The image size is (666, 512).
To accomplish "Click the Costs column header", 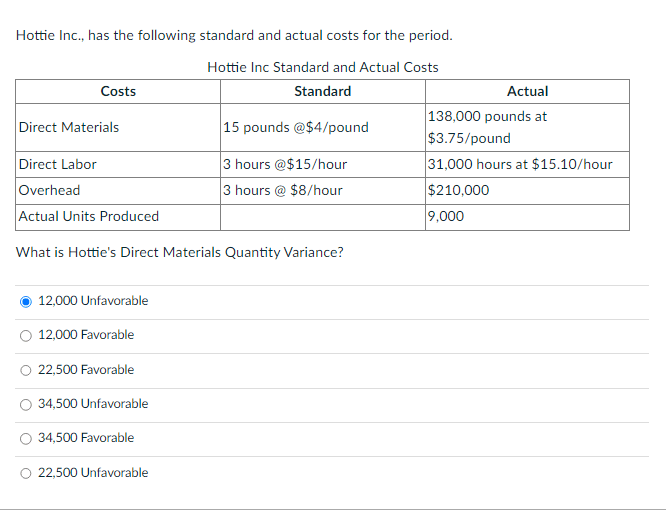I will pyautogui.click(x=118, y=91).
